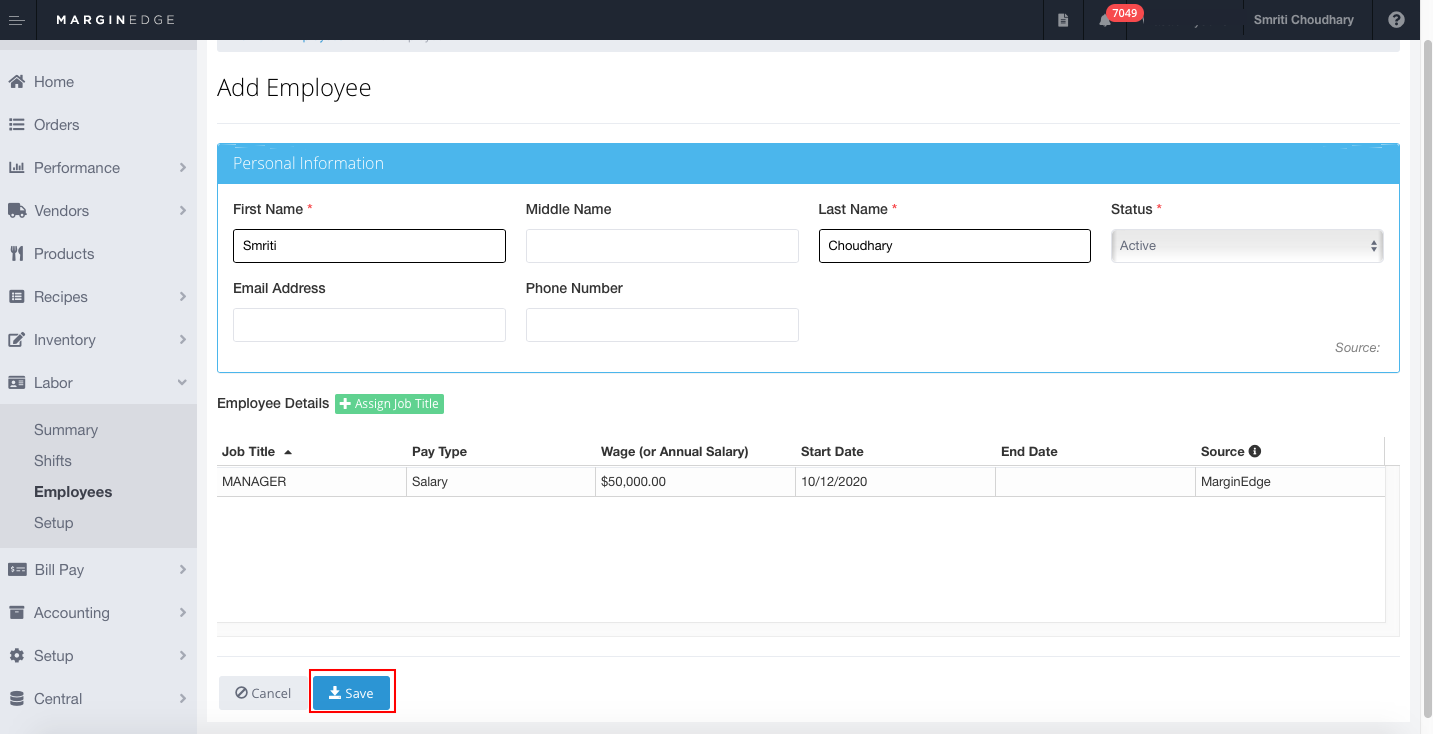1433x734 pixels.
Task: Cancel adding the employee
Action: click(263, 693)
